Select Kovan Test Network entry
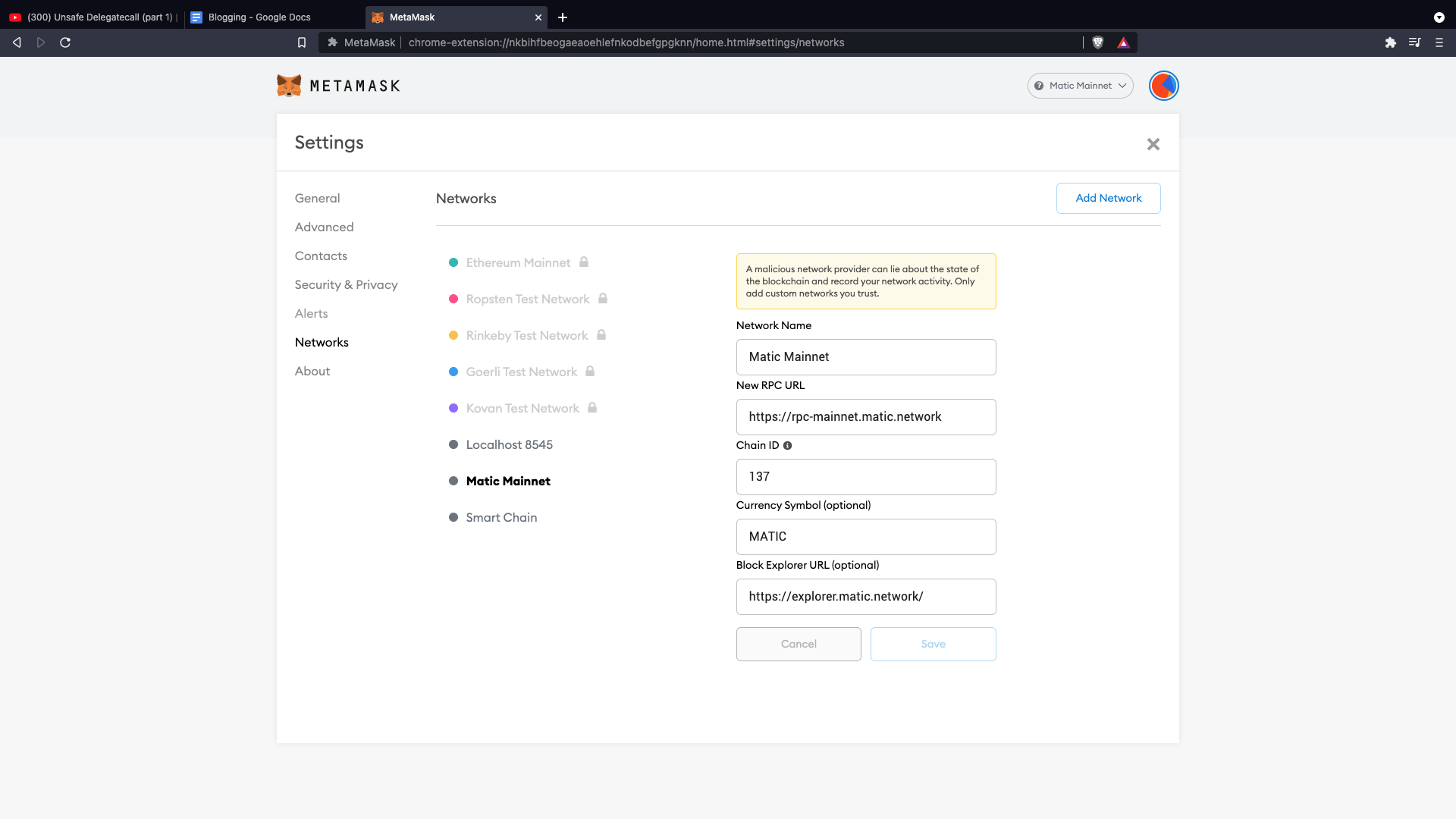1456x819 pixels. [x=522, y=408]
